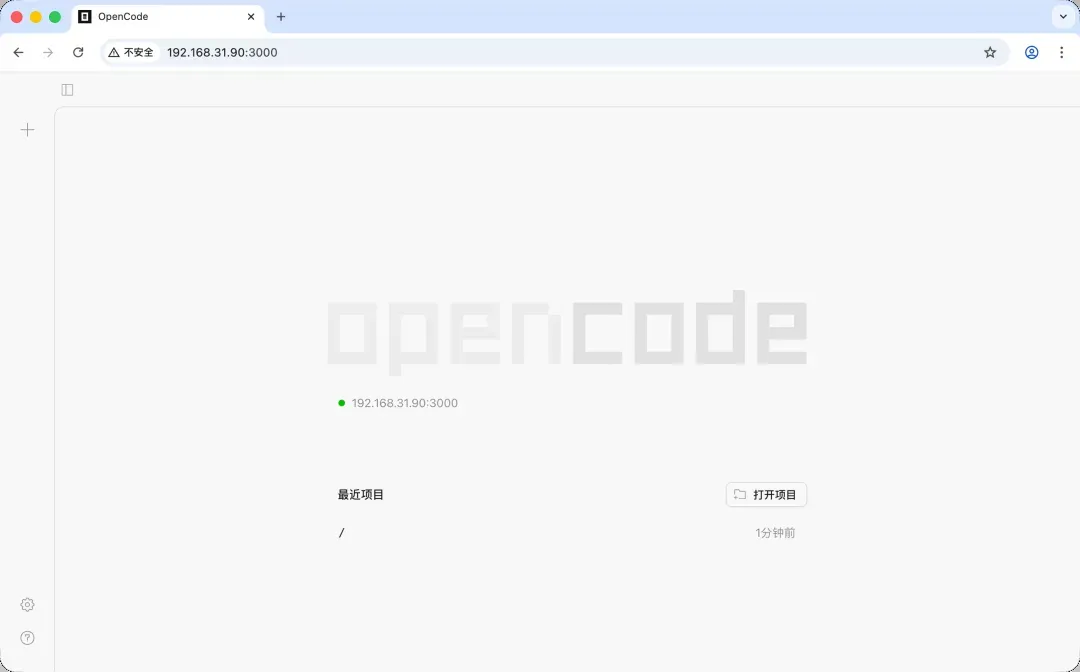Open a new browser tab
Viewport: 1080px width, 672px height.
[x=280, y=17]
